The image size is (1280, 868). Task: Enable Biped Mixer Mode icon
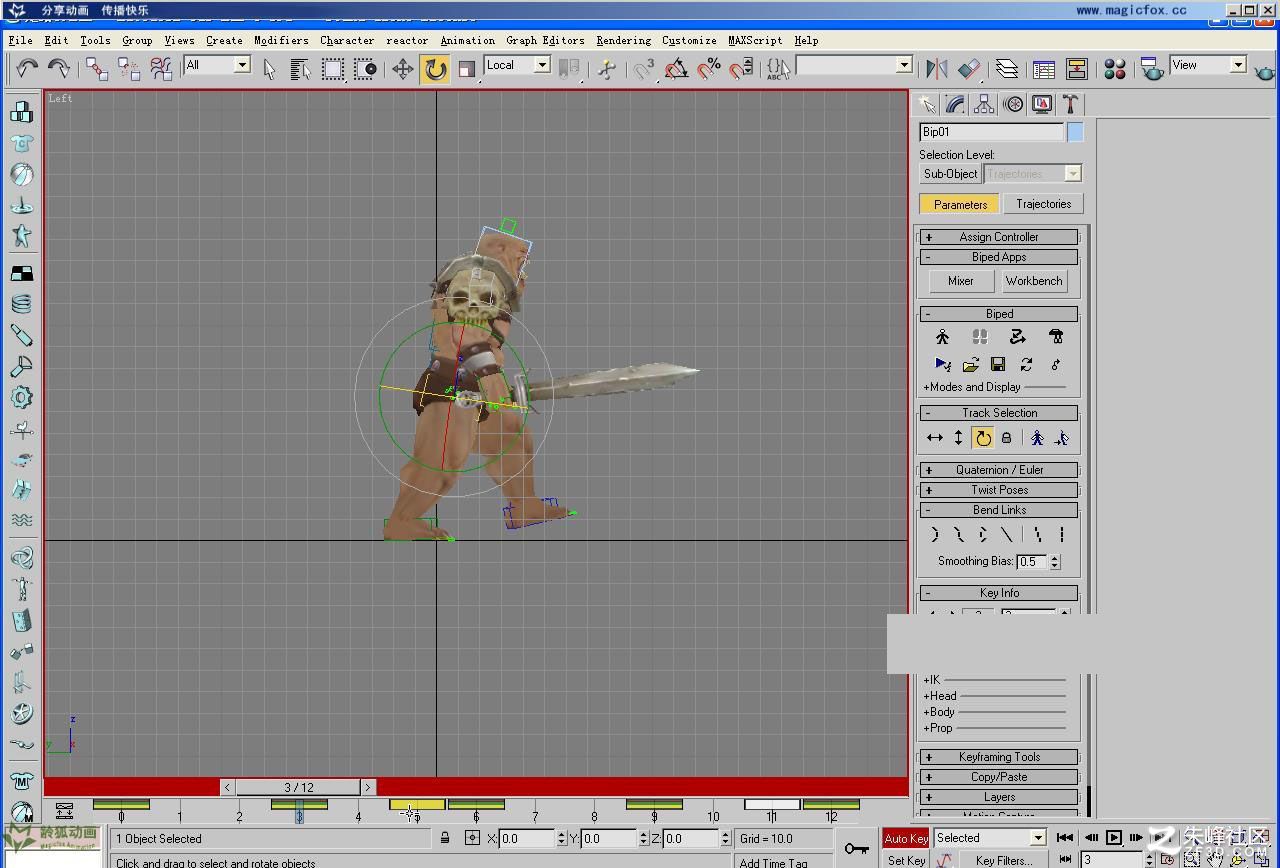point(1056,337)
